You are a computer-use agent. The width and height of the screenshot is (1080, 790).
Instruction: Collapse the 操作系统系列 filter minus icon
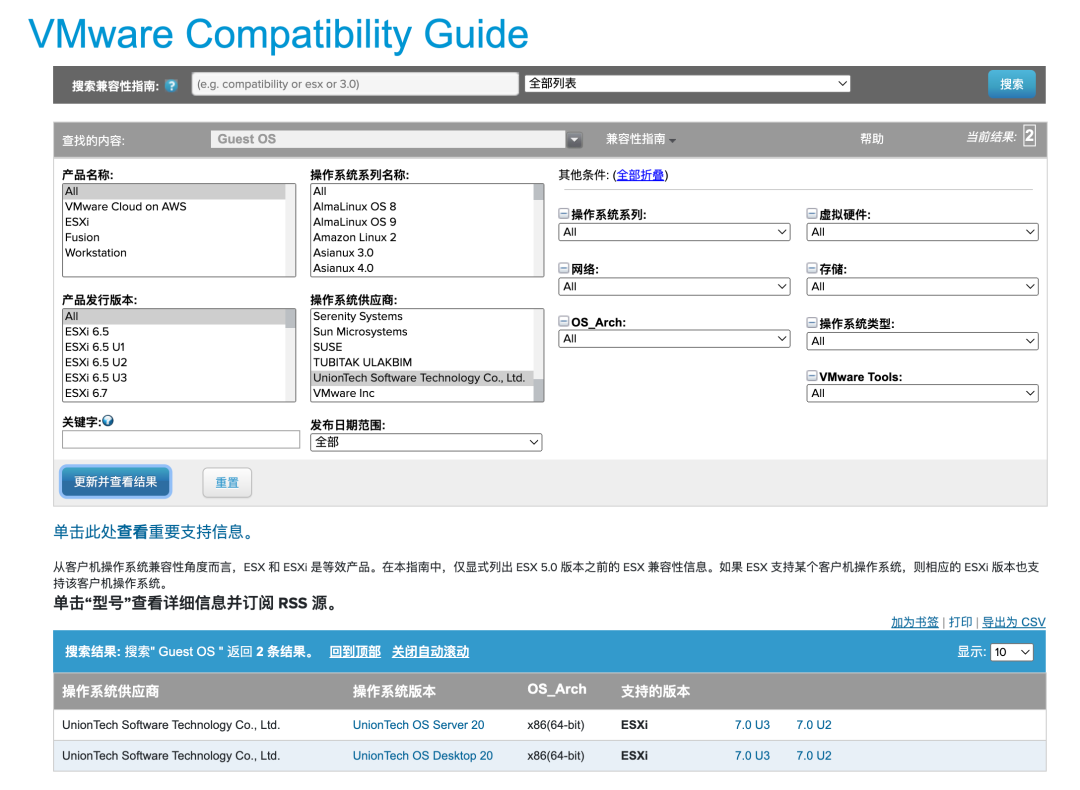click(x=563, y=214)
